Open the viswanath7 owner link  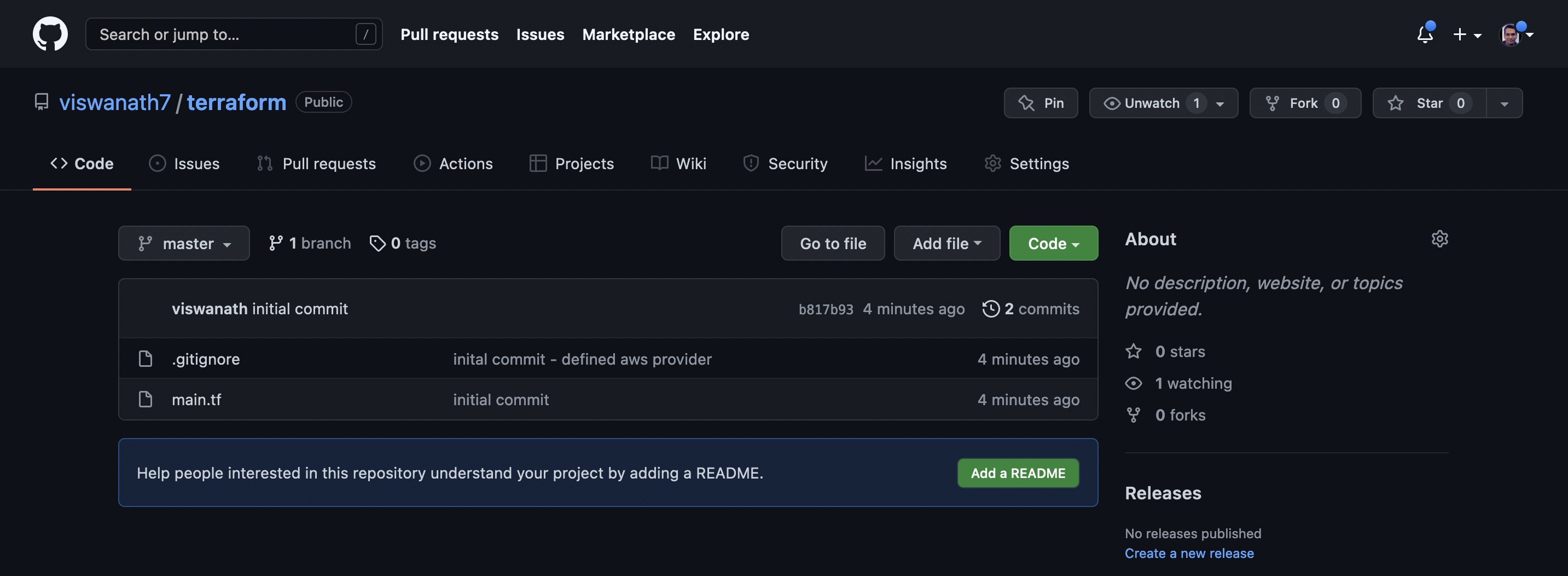(x=115, y=102)
